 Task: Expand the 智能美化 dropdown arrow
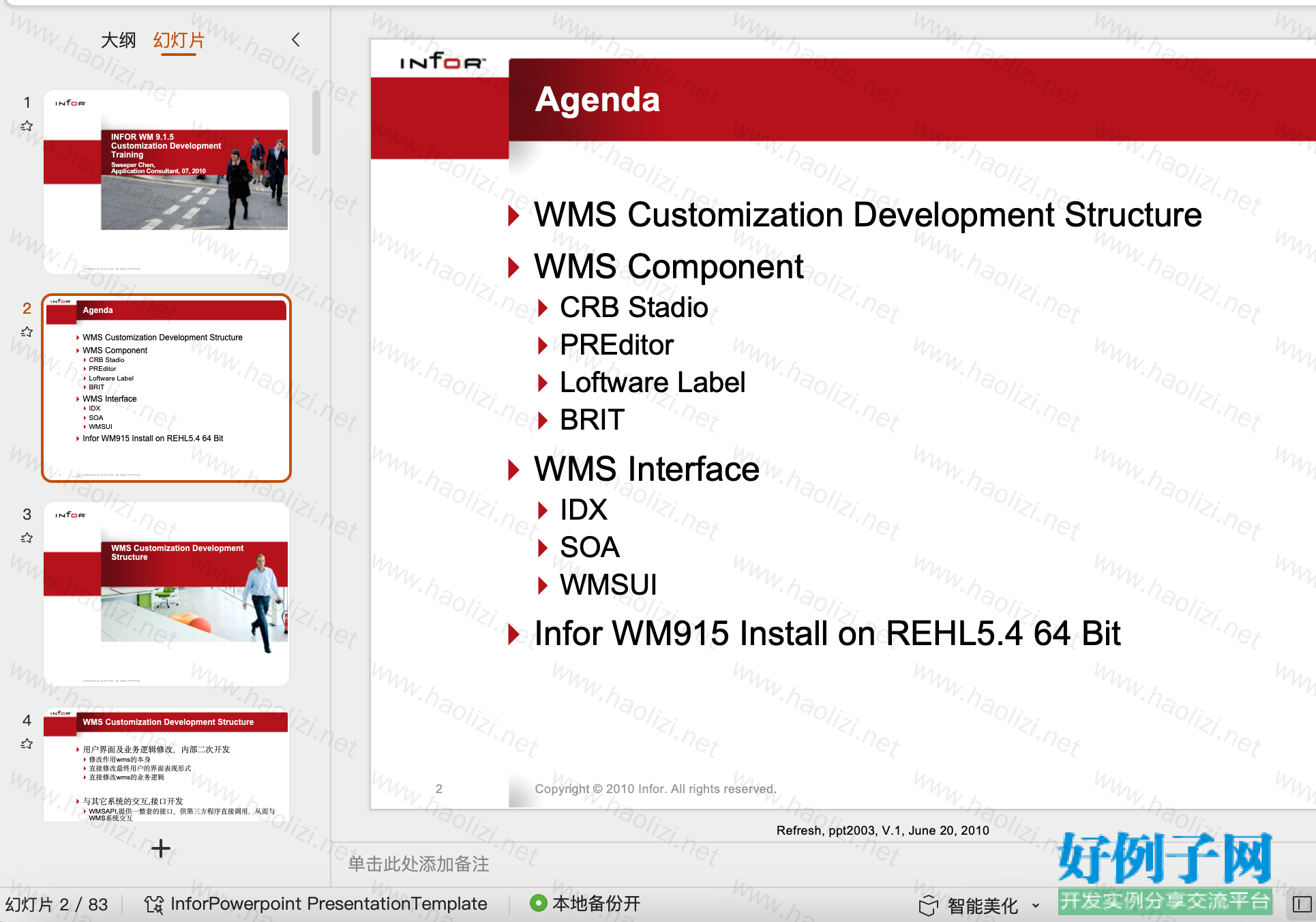click(x=1036, y=906)
